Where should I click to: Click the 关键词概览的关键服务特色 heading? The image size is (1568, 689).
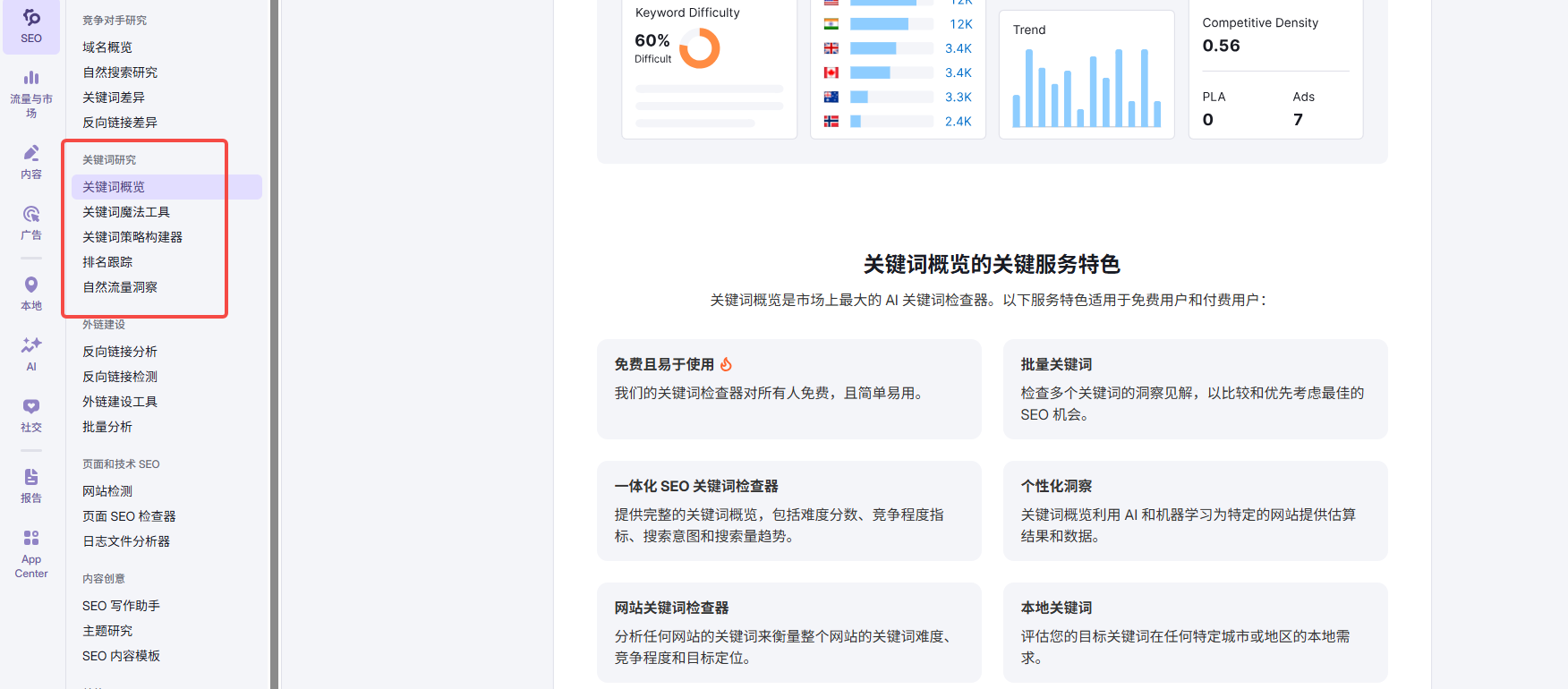click(992, 264)
